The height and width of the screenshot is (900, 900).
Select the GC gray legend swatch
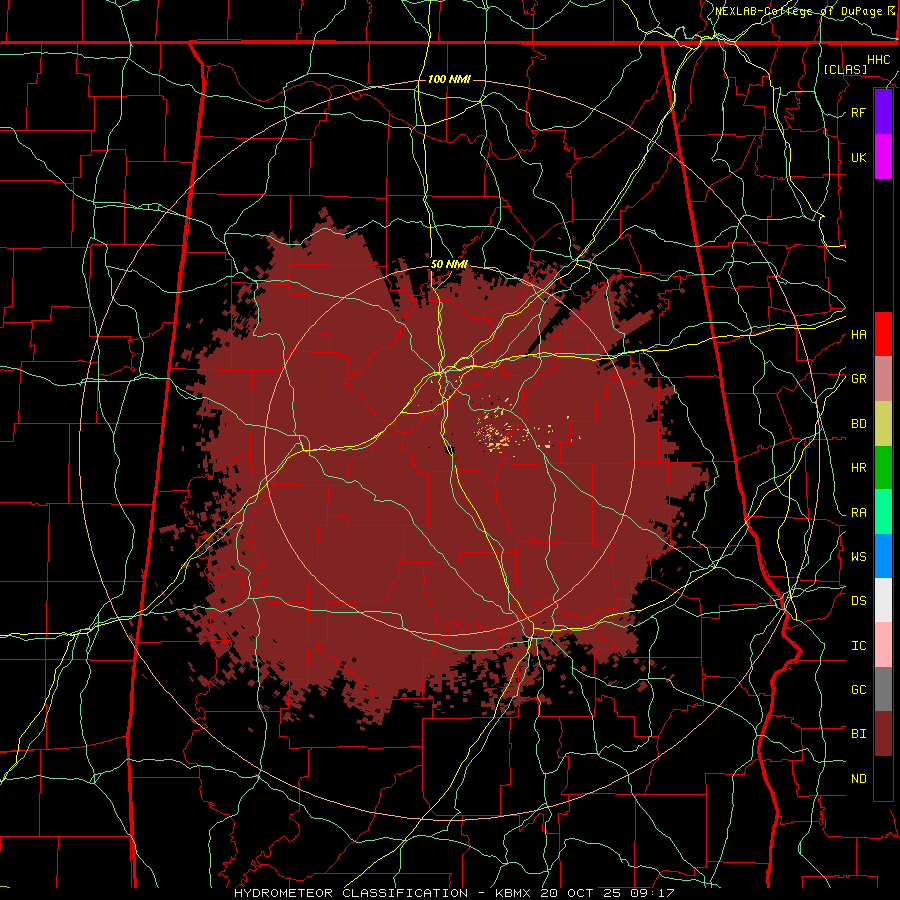(883, 689)
